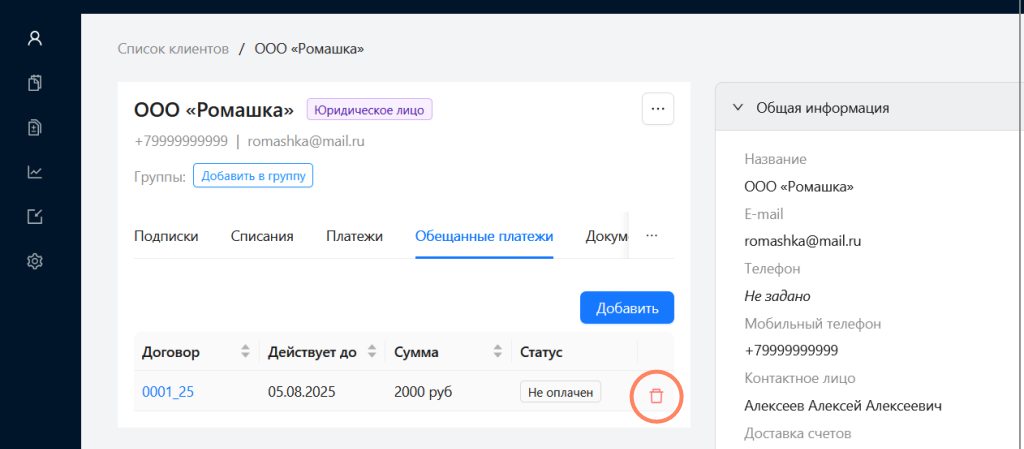Screen dimensions: 1024x449
Task: Click the ООО «Ромашка» card heading
Action: (214, 110)
